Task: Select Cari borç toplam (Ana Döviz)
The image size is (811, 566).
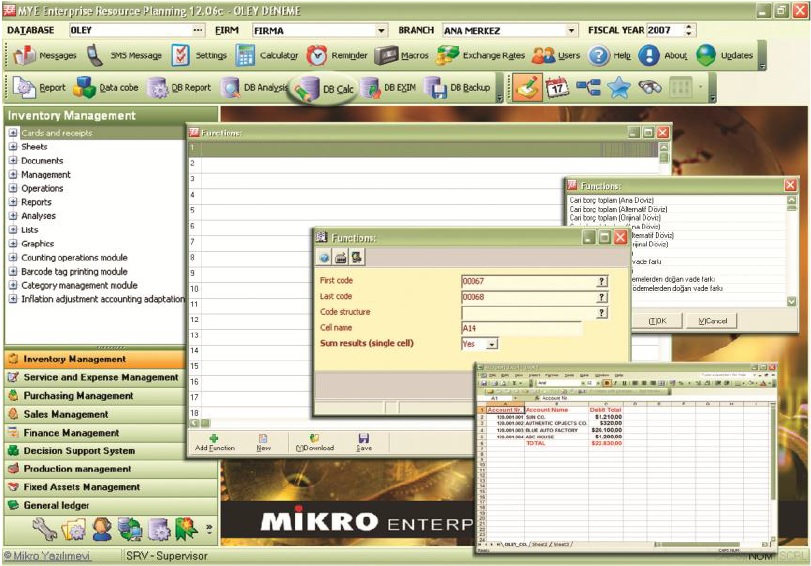Action: 611,200
